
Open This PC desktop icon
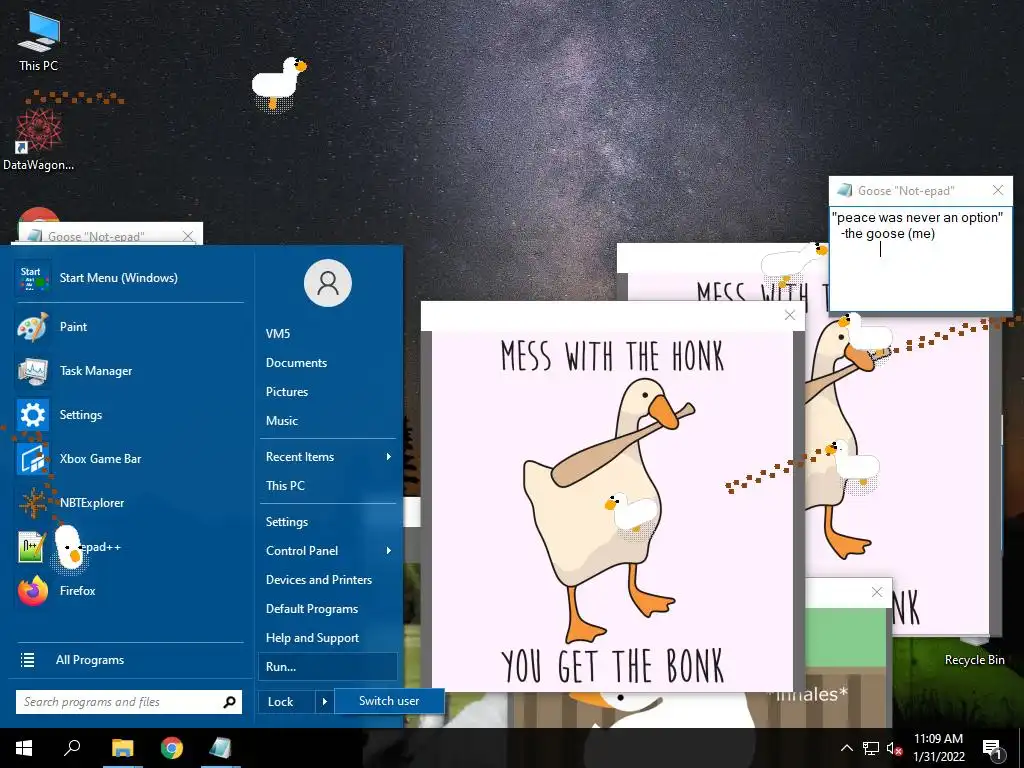coord(38,40)
